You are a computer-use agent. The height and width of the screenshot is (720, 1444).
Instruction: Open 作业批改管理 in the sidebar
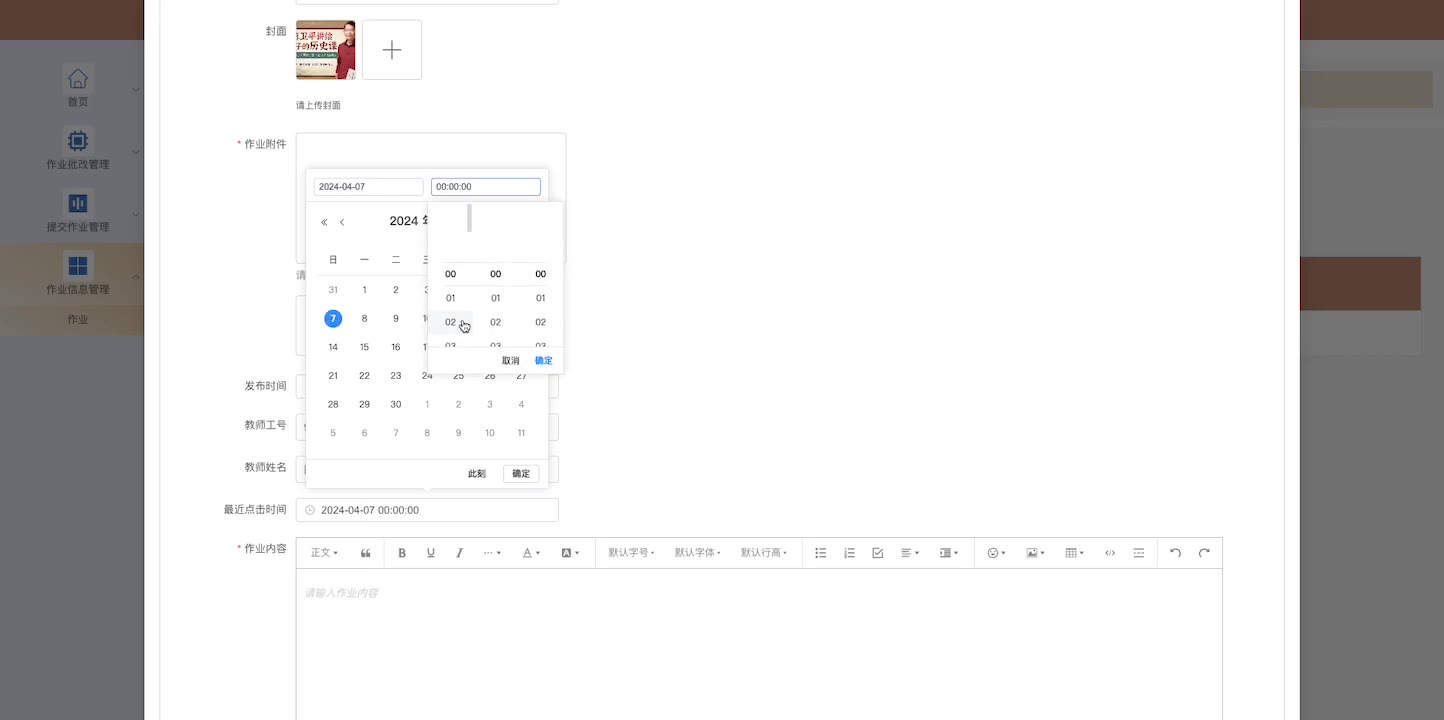point(77,150)
